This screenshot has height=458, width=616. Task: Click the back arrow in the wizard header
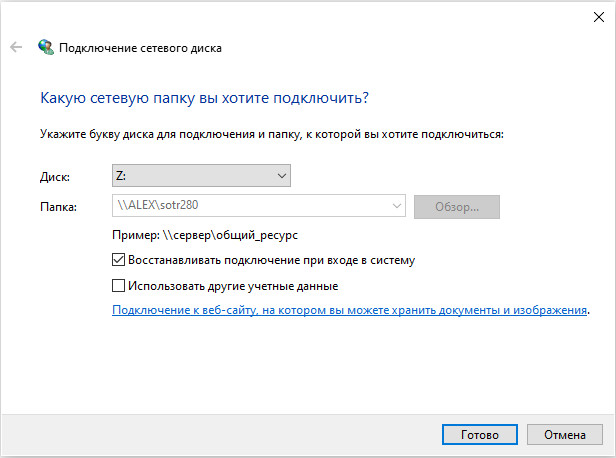[x=15, y=47]
